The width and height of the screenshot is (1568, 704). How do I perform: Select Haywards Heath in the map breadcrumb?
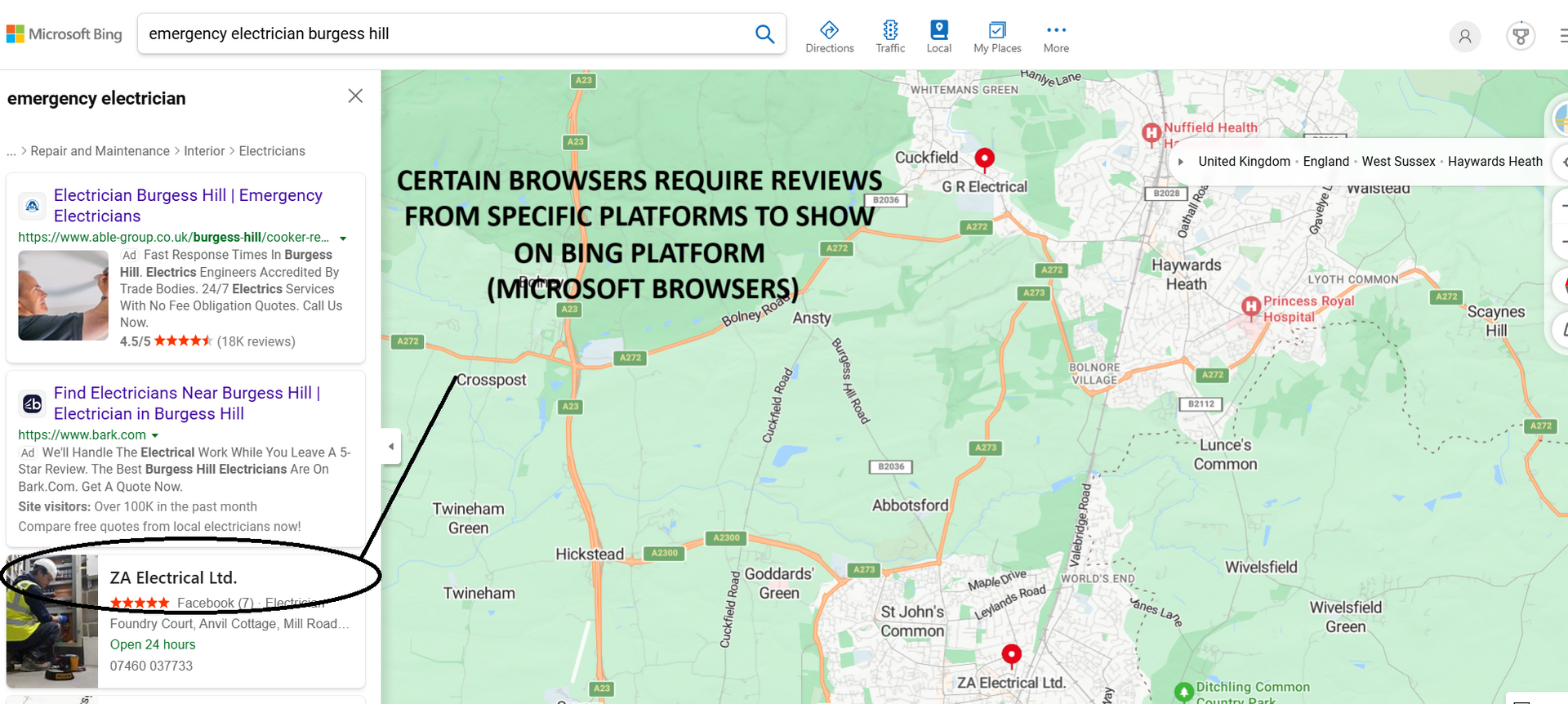1495,162
